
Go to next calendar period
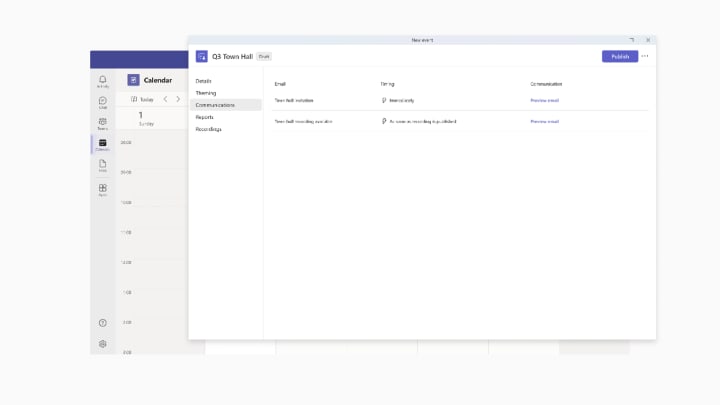pos(178,99)
